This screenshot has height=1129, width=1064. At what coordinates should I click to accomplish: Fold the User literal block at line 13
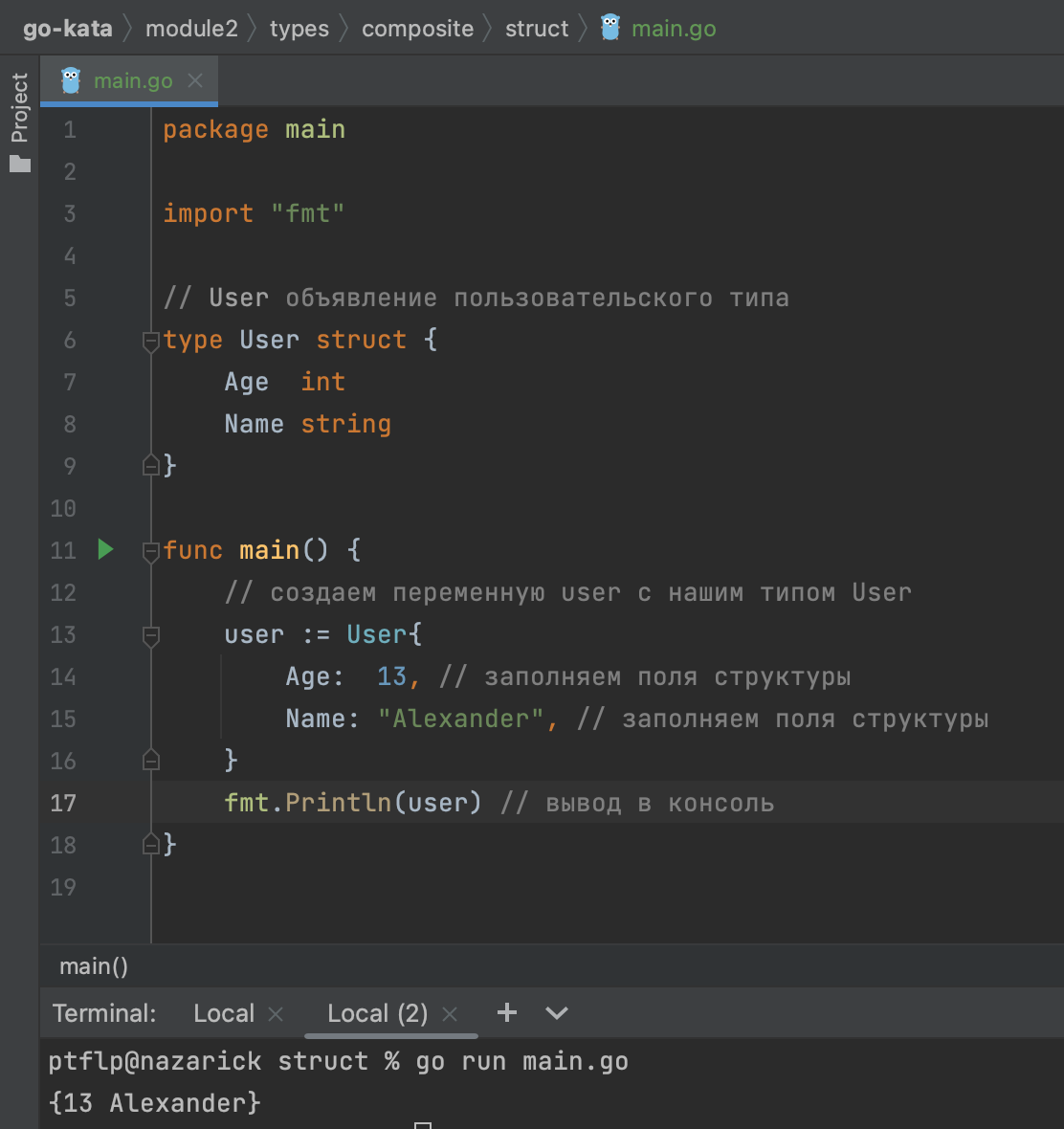pos(150,635)
